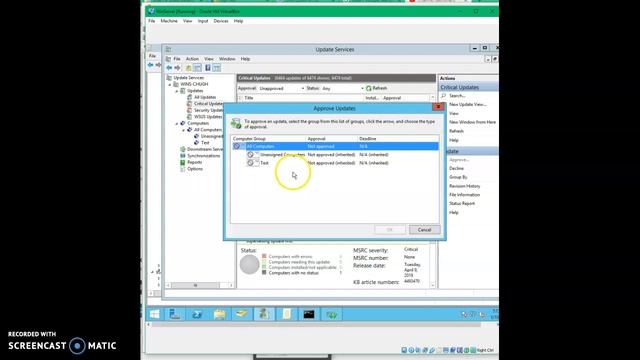Image resolution: width=640 pixels, height=360 pixels.
Task: Click Group By in the Actions pane
Action: tap(458, 177)
